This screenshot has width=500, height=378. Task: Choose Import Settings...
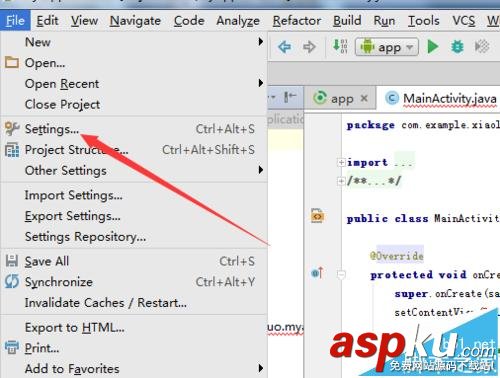pos(134,195)
